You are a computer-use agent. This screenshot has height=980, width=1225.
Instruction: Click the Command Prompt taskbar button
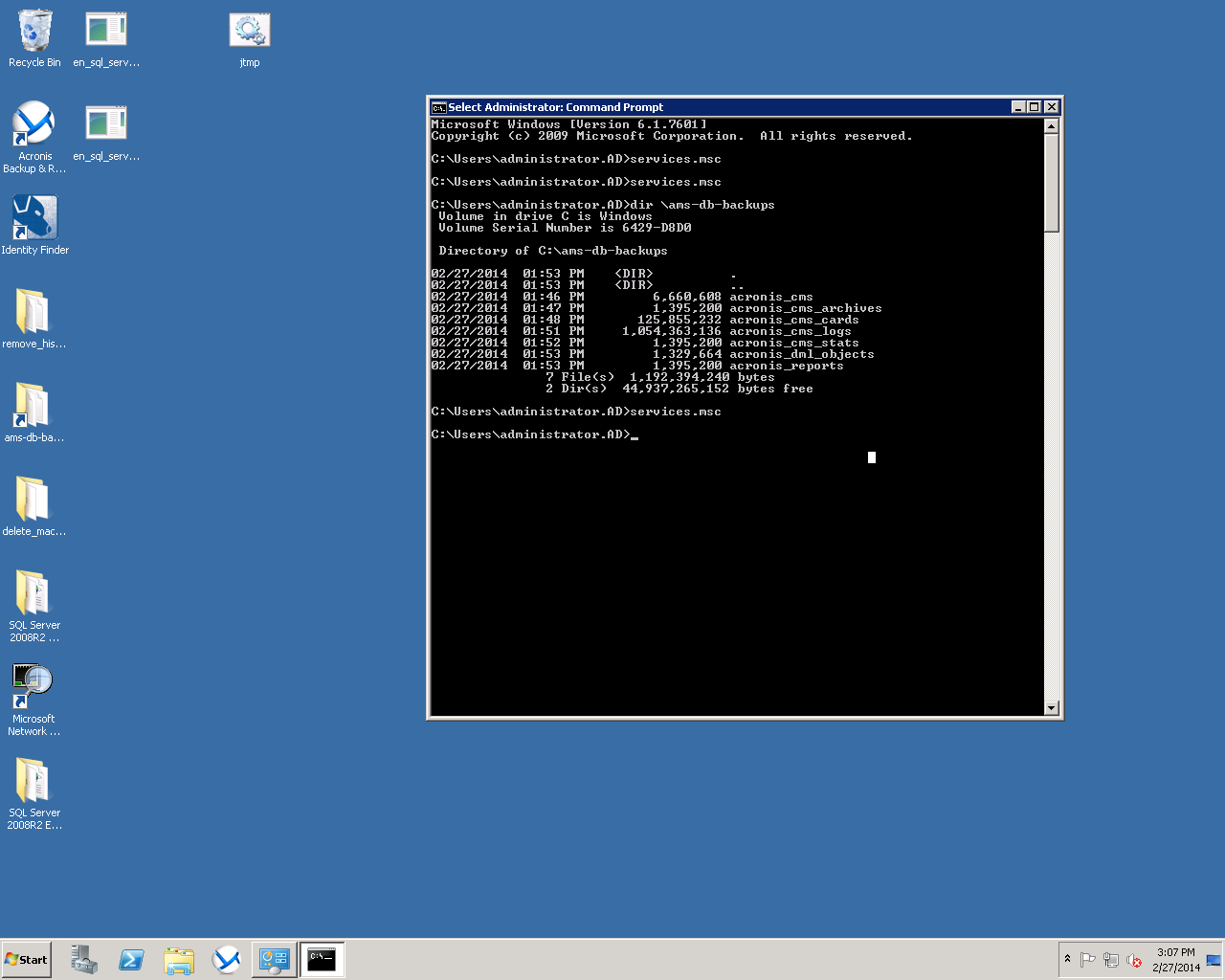pos(323,960)
